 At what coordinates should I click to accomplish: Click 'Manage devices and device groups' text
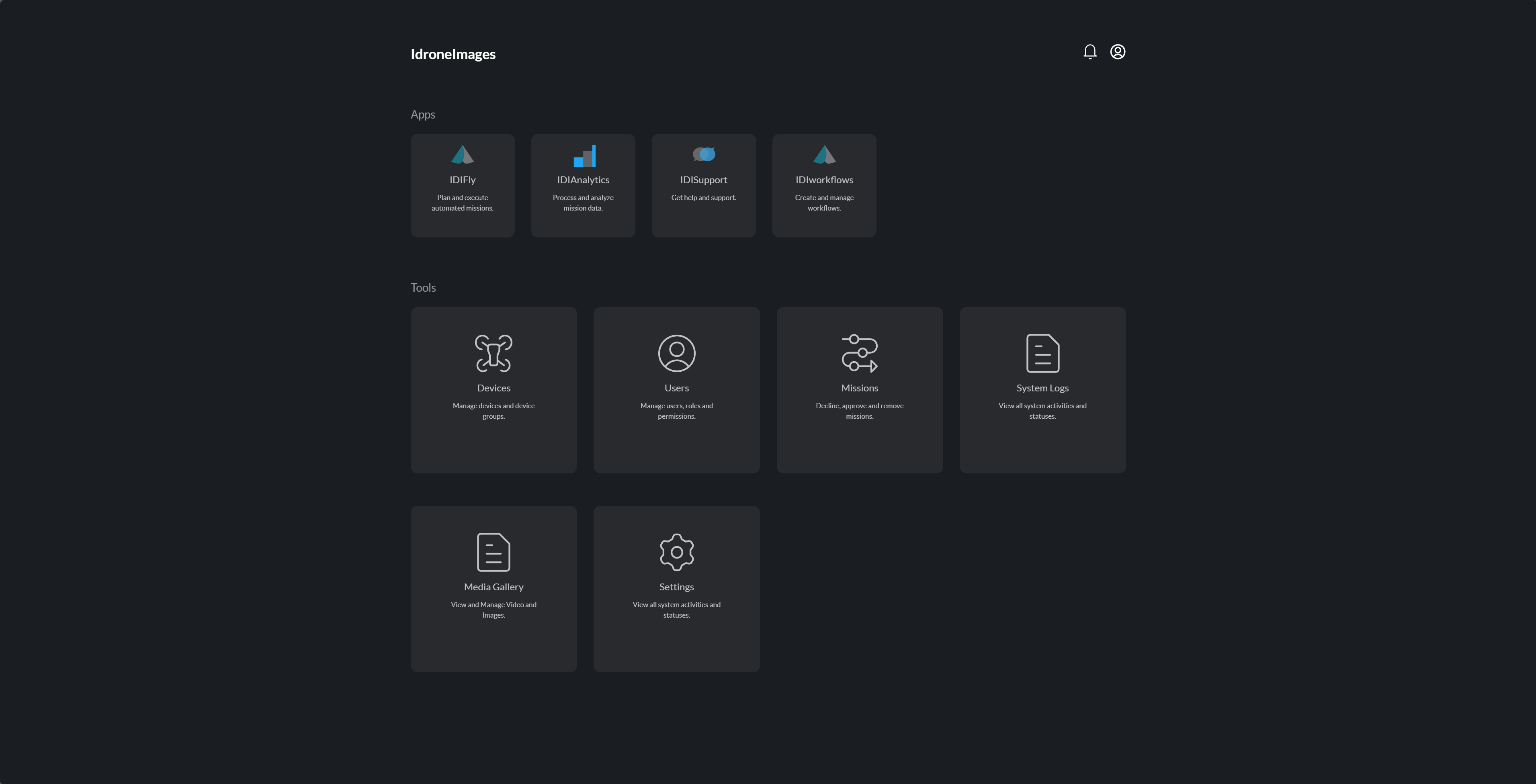[x=493, y=411]
